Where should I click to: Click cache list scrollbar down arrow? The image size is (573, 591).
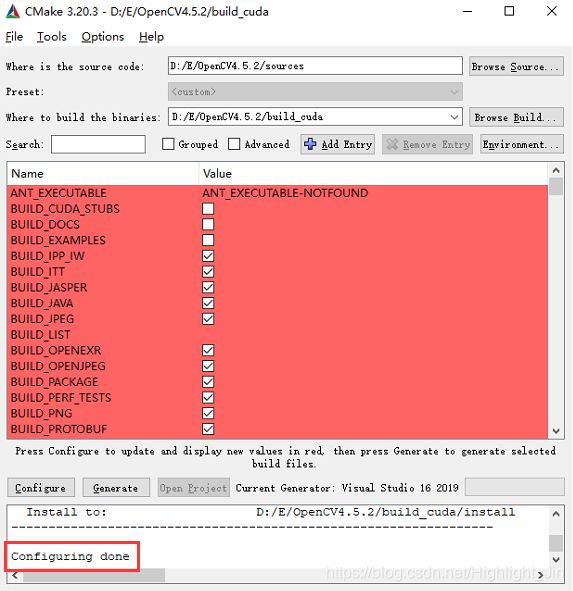[x=556, y=430]
